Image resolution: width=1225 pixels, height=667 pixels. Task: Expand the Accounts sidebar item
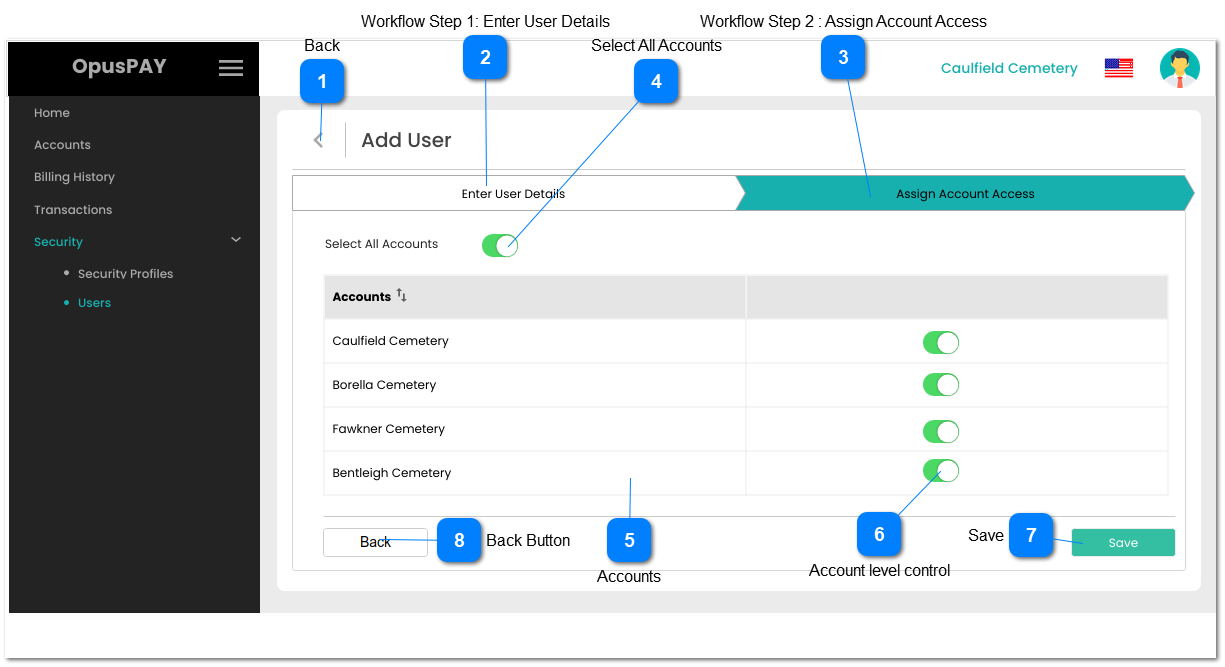(x=62, y=145)
